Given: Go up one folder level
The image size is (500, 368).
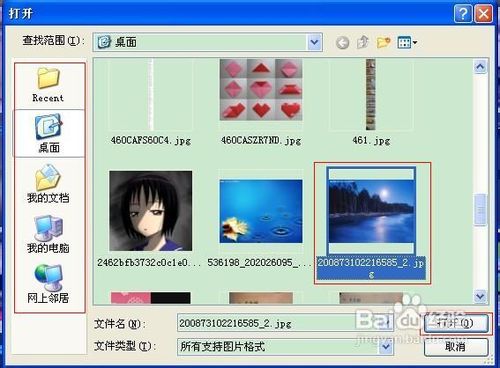Looking at the screenshot, I should pyautogui.click(x=363, y=42).
